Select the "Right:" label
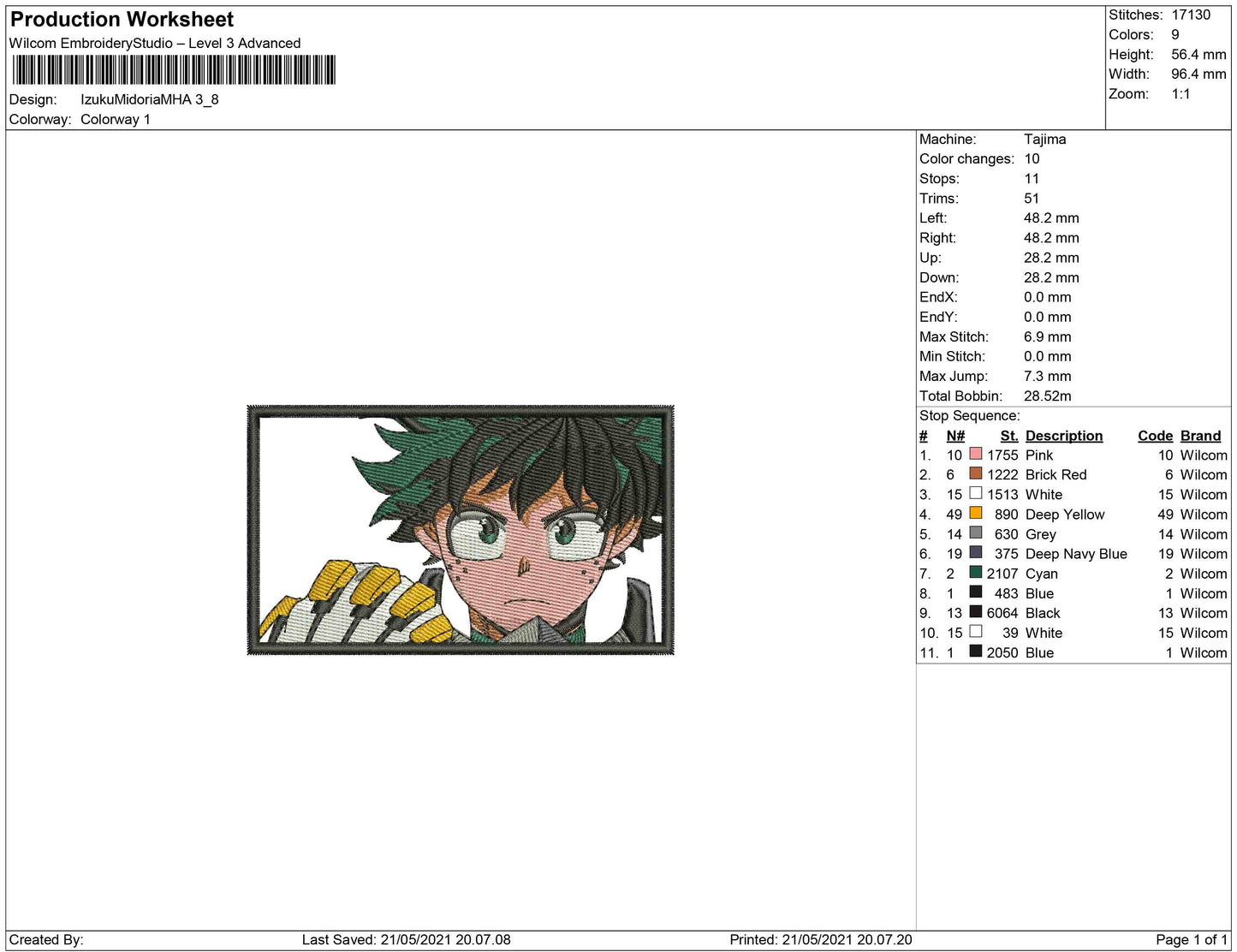This screenshot has height=952, width=1237. pyautogui.click(x=937, y=237)
